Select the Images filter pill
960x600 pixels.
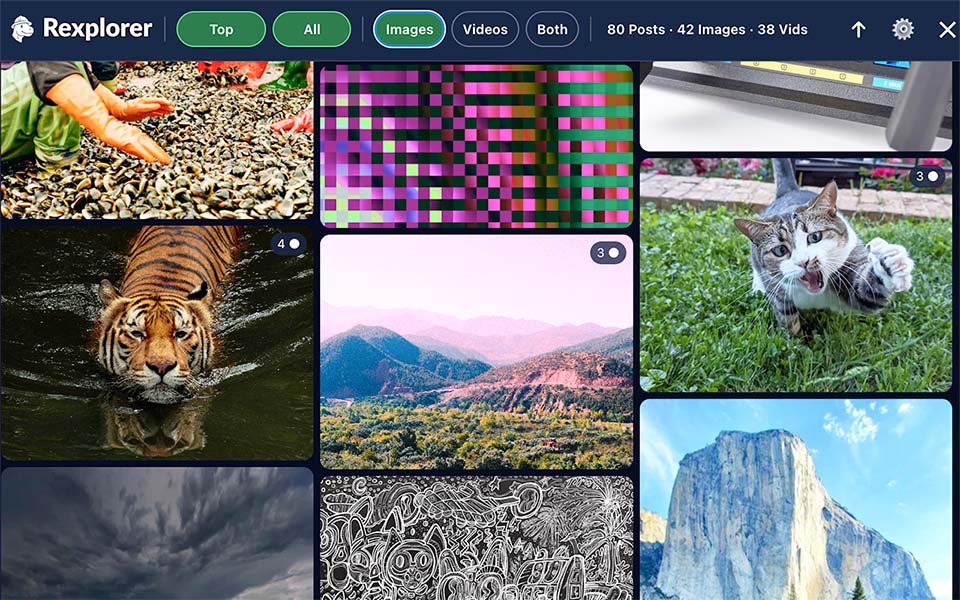409,29
